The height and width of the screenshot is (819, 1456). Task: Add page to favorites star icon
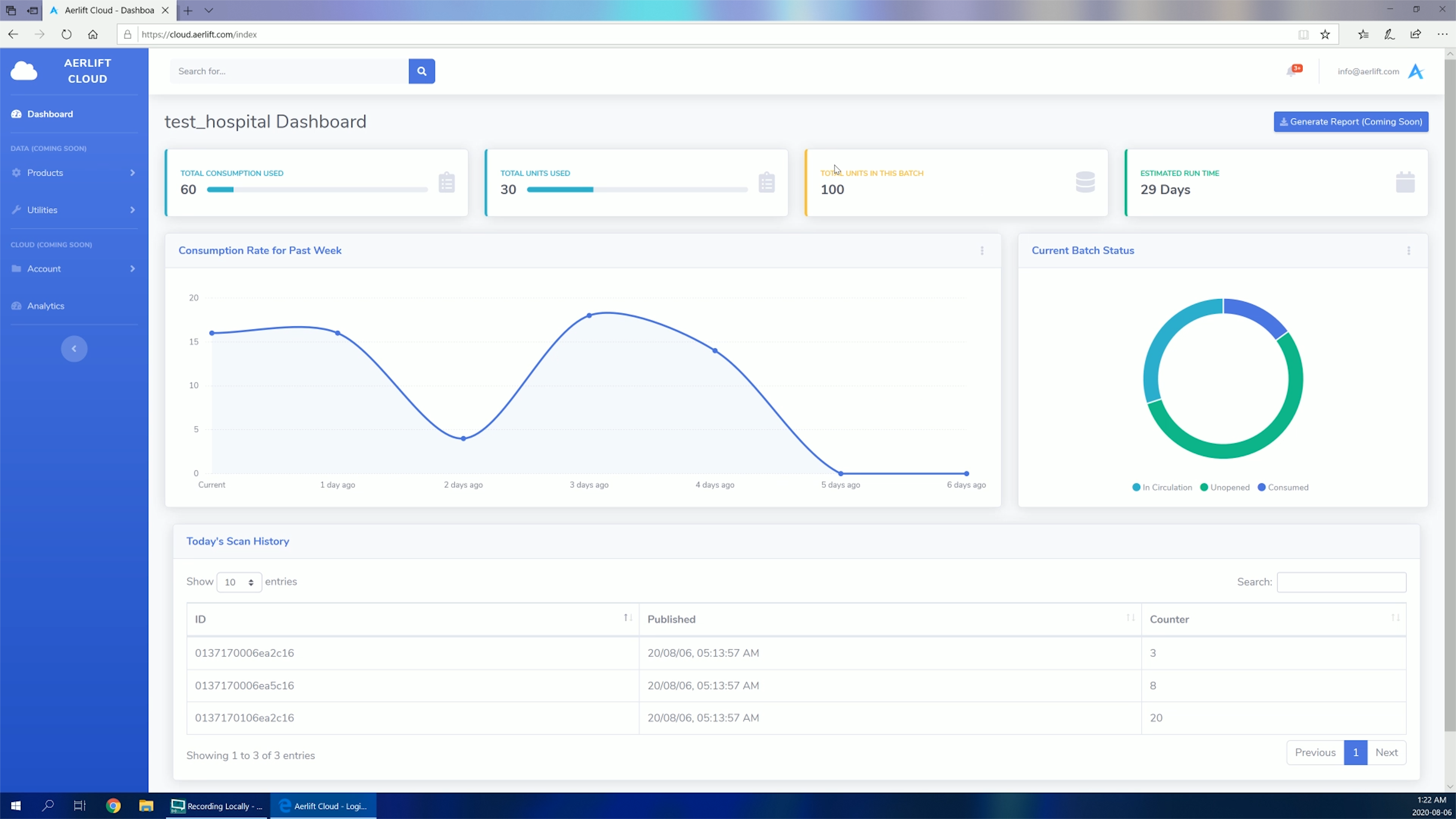point(1325,35)
